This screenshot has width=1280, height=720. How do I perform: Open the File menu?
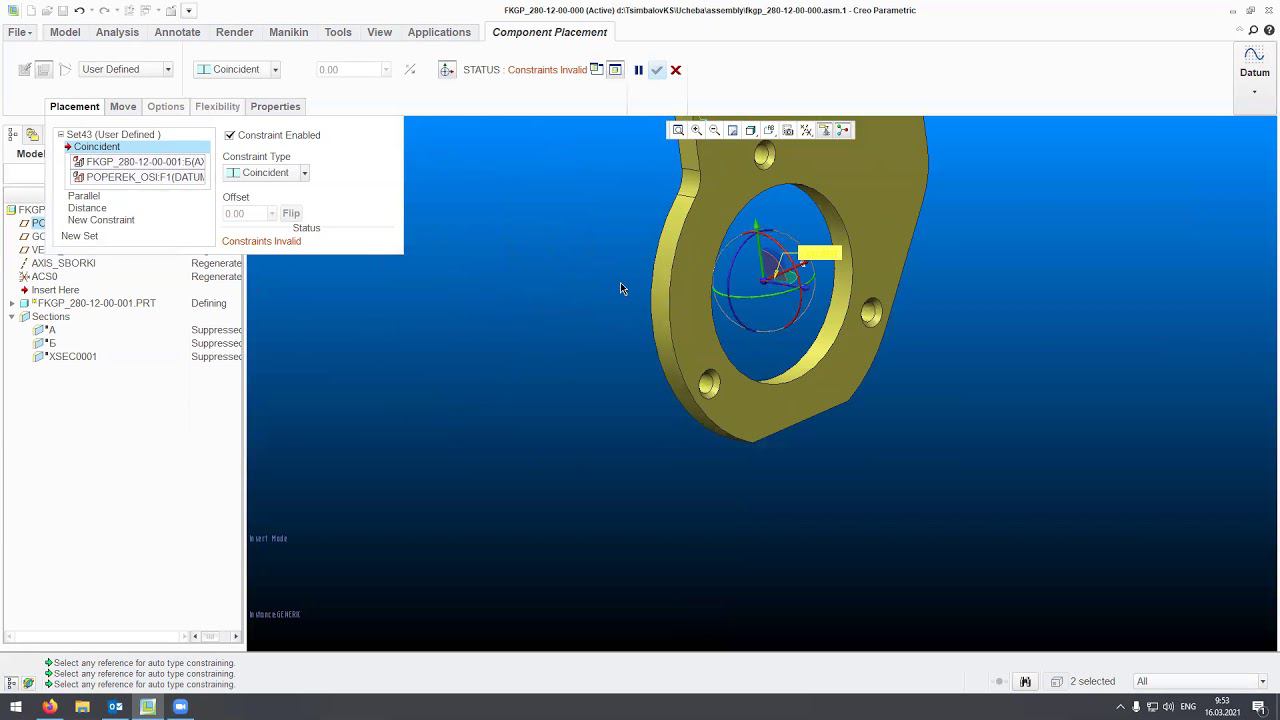19,32
